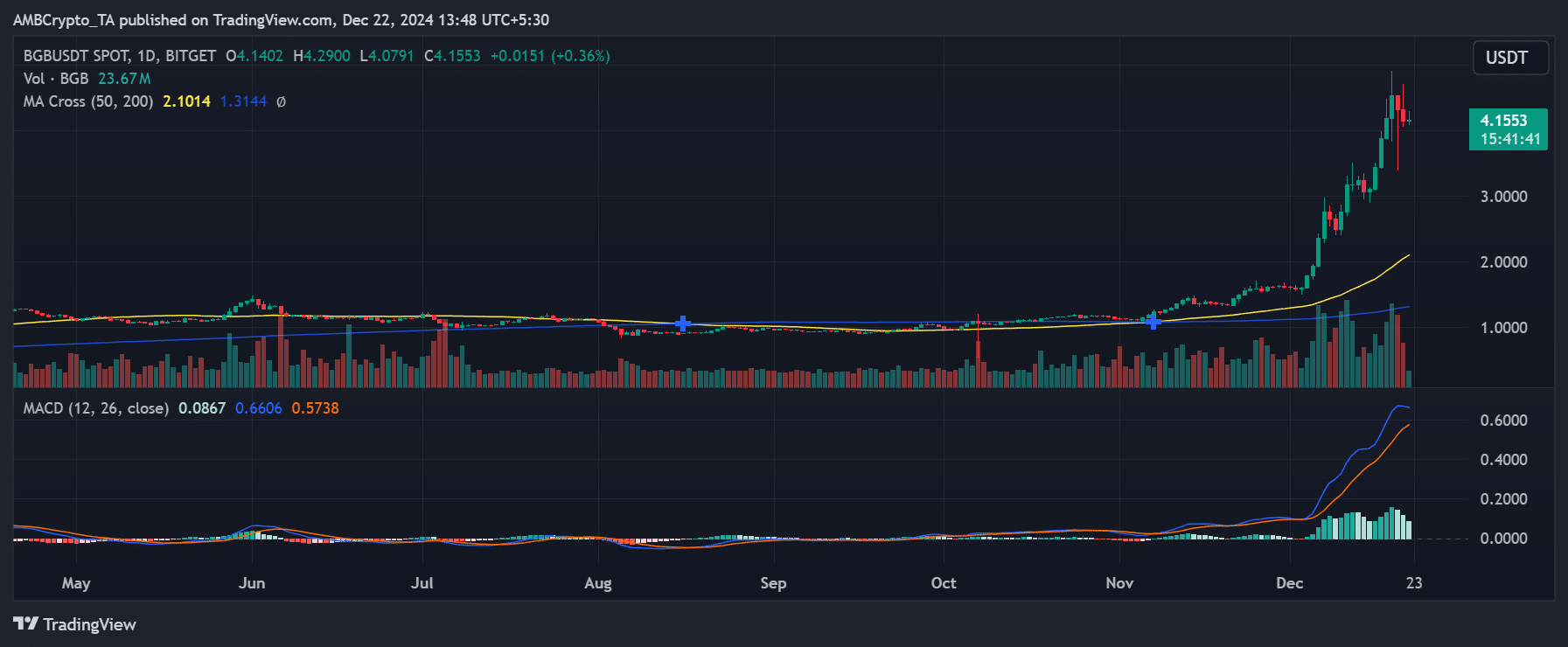The width and height of the screenshot is (1568, 647).
Task: Open the USDT currency selector
Action: pos(1510,58)
